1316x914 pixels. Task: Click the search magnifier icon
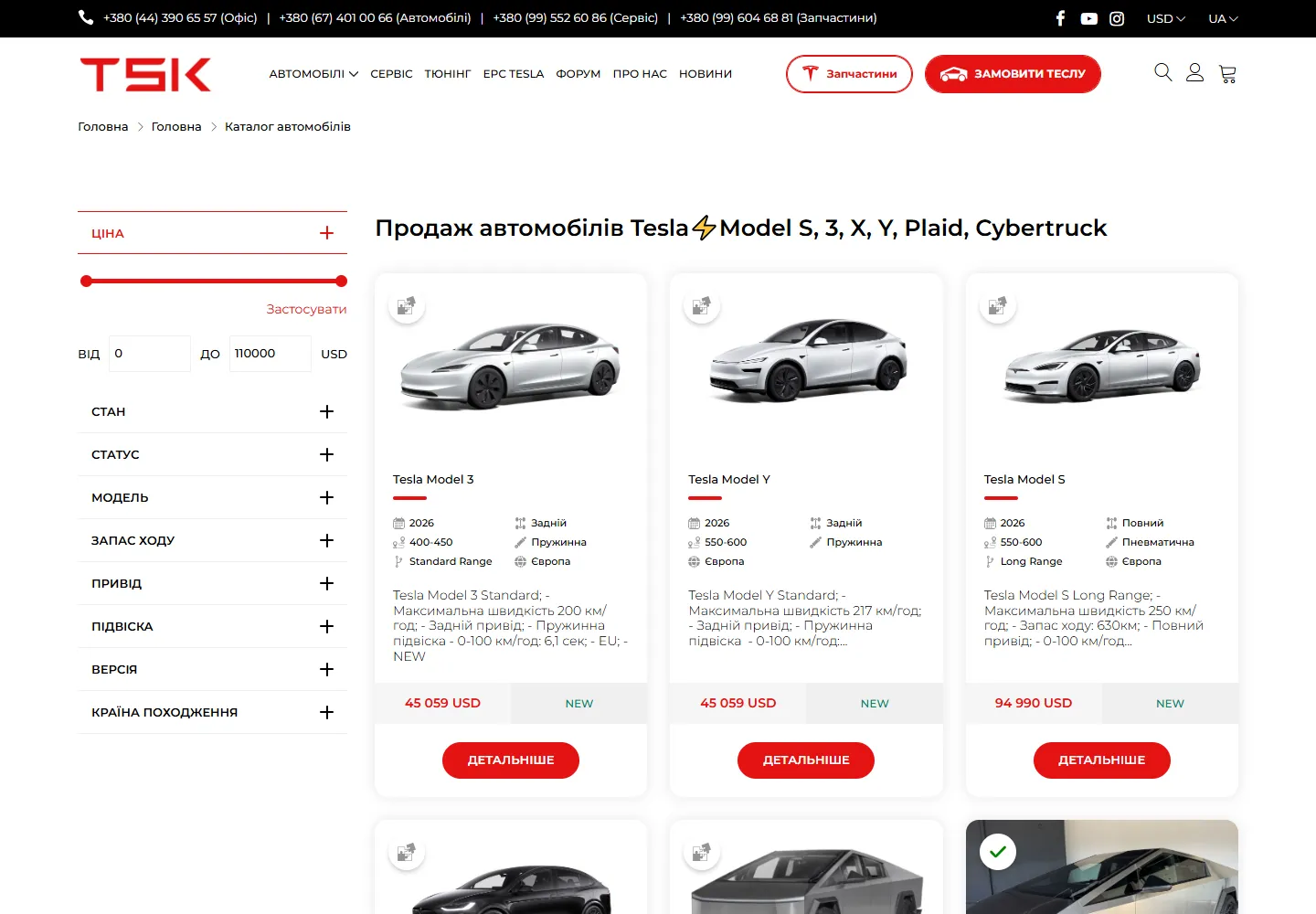[x=1162, y=72]
